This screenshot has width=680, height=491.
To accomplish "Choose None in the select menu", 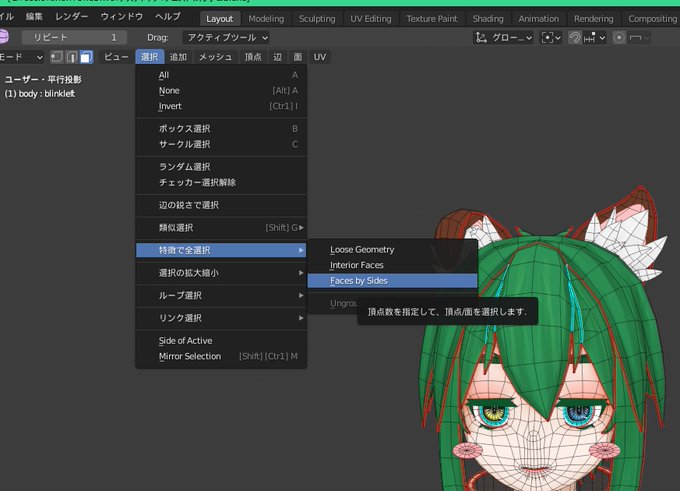I will point(221,91).
